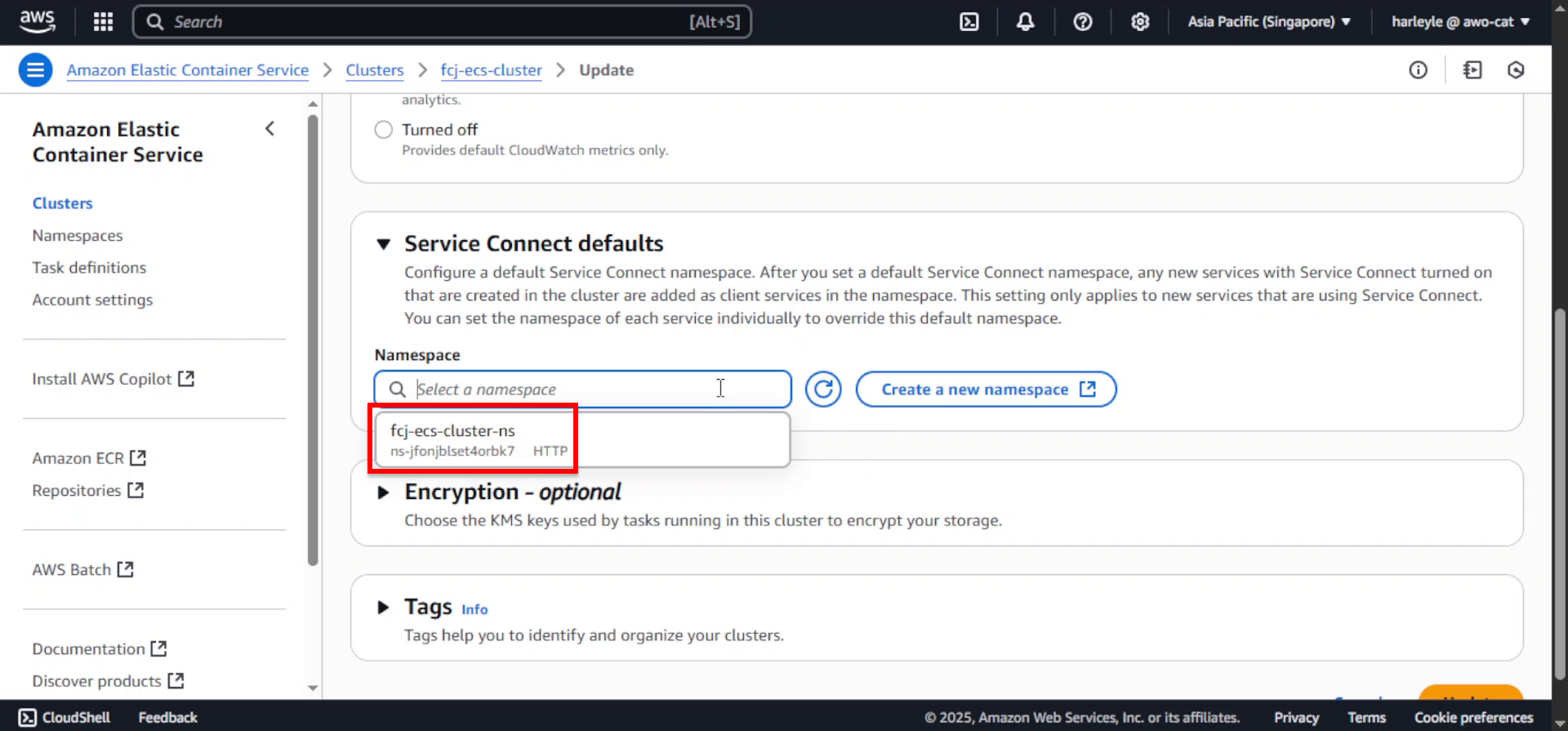Open the help question mark menu

pos(1083,22)
